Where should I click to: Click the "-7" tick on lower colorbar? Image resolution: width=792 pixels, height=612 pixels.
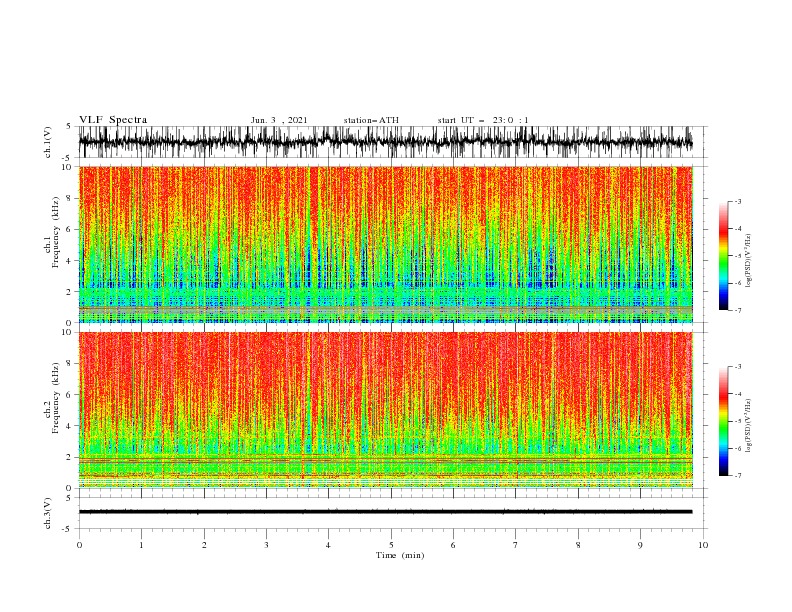738,476
